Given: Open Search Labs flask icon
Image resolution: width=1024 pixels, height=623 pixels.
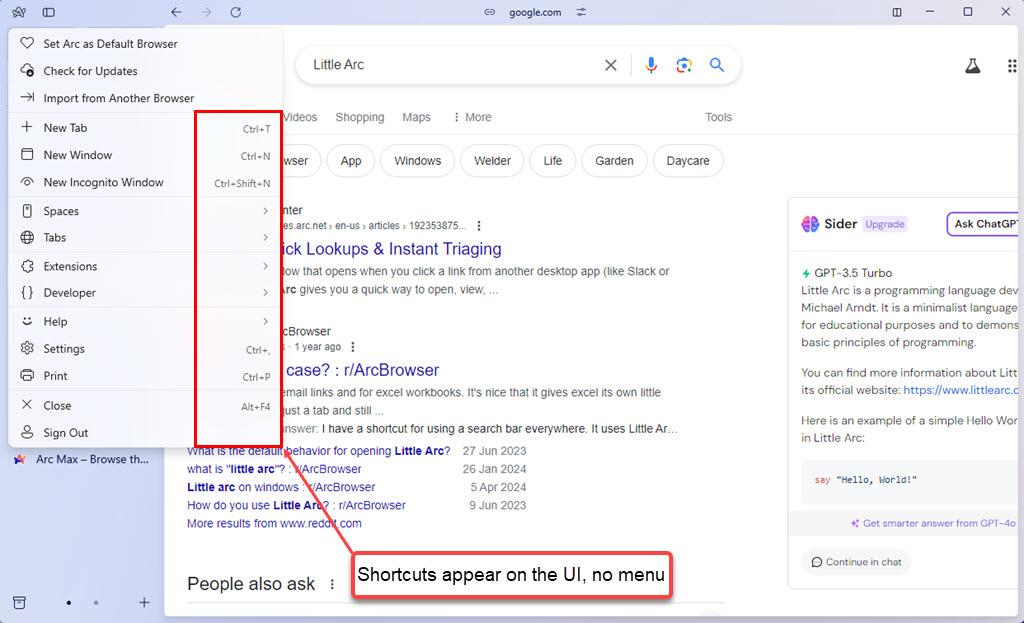Looking at the screenshot, I should click(973, 65).
